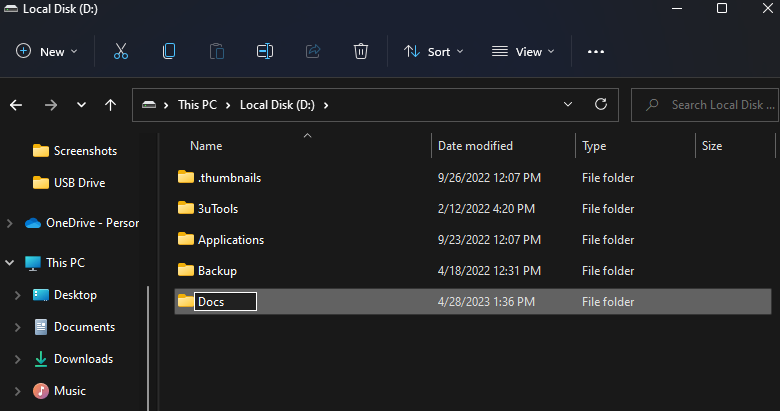Expand the OneDrive tree node
Viewport: 780px width, 411px height.
(10, 223)
